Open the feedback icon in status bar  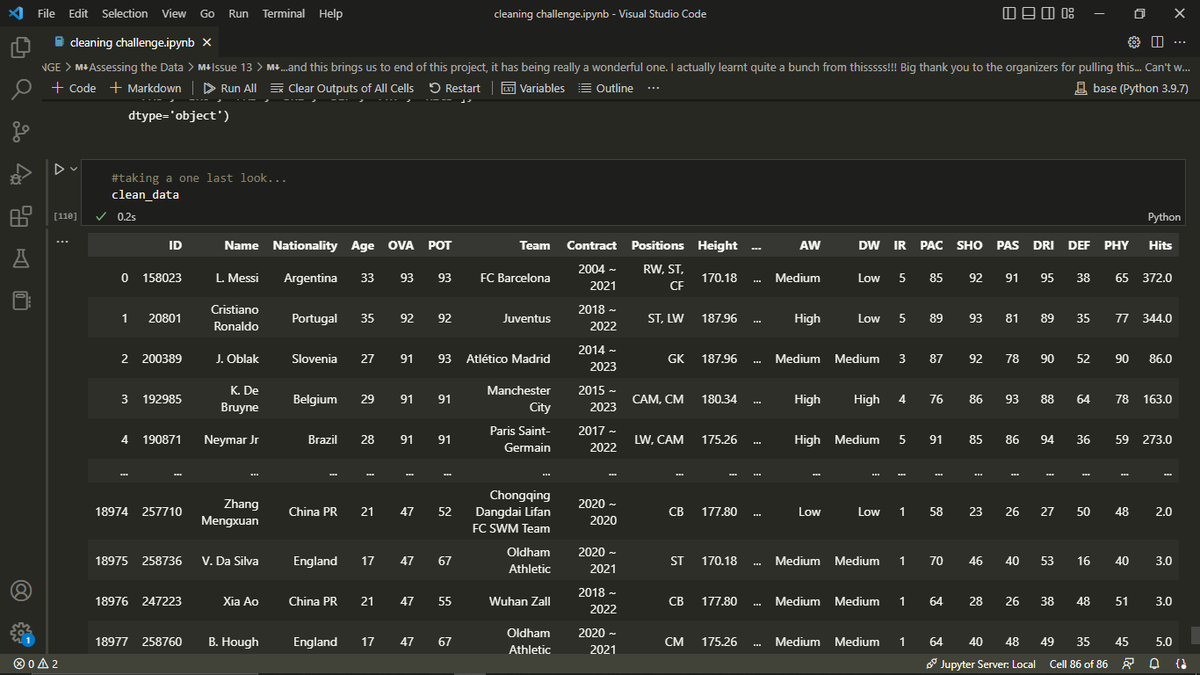click(x=1129, y=665)
